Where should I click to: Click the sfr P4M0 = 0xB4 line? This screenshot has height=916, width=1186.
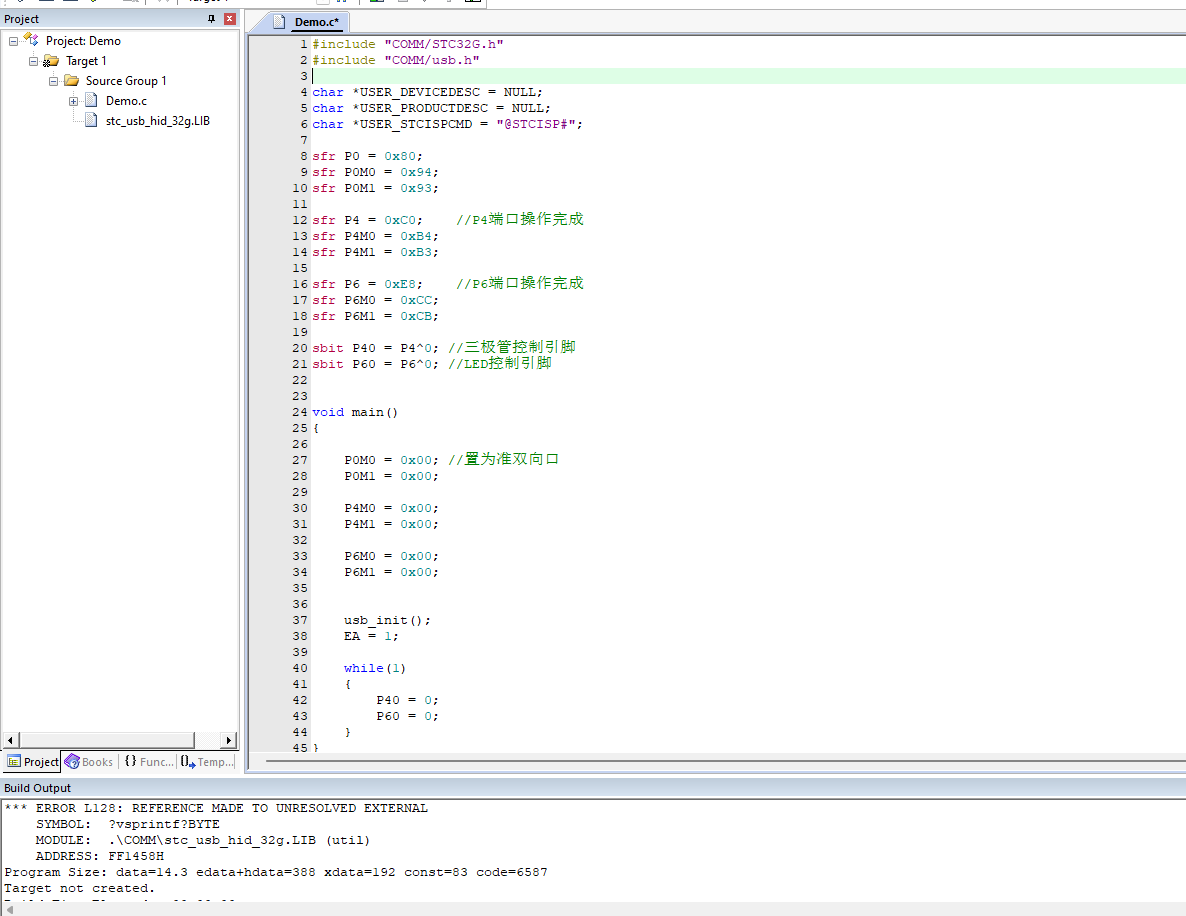375,236
